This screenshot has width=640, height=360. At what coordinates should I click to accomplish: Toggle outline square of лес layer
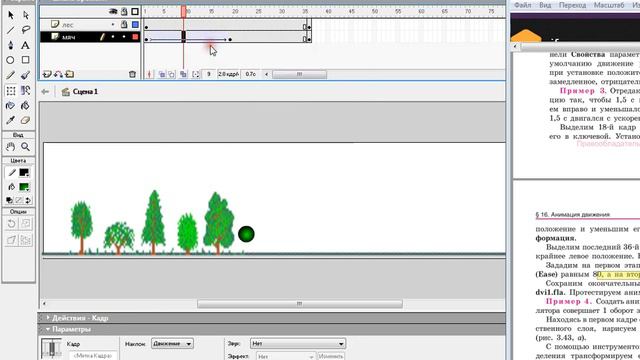coord(135,25)
